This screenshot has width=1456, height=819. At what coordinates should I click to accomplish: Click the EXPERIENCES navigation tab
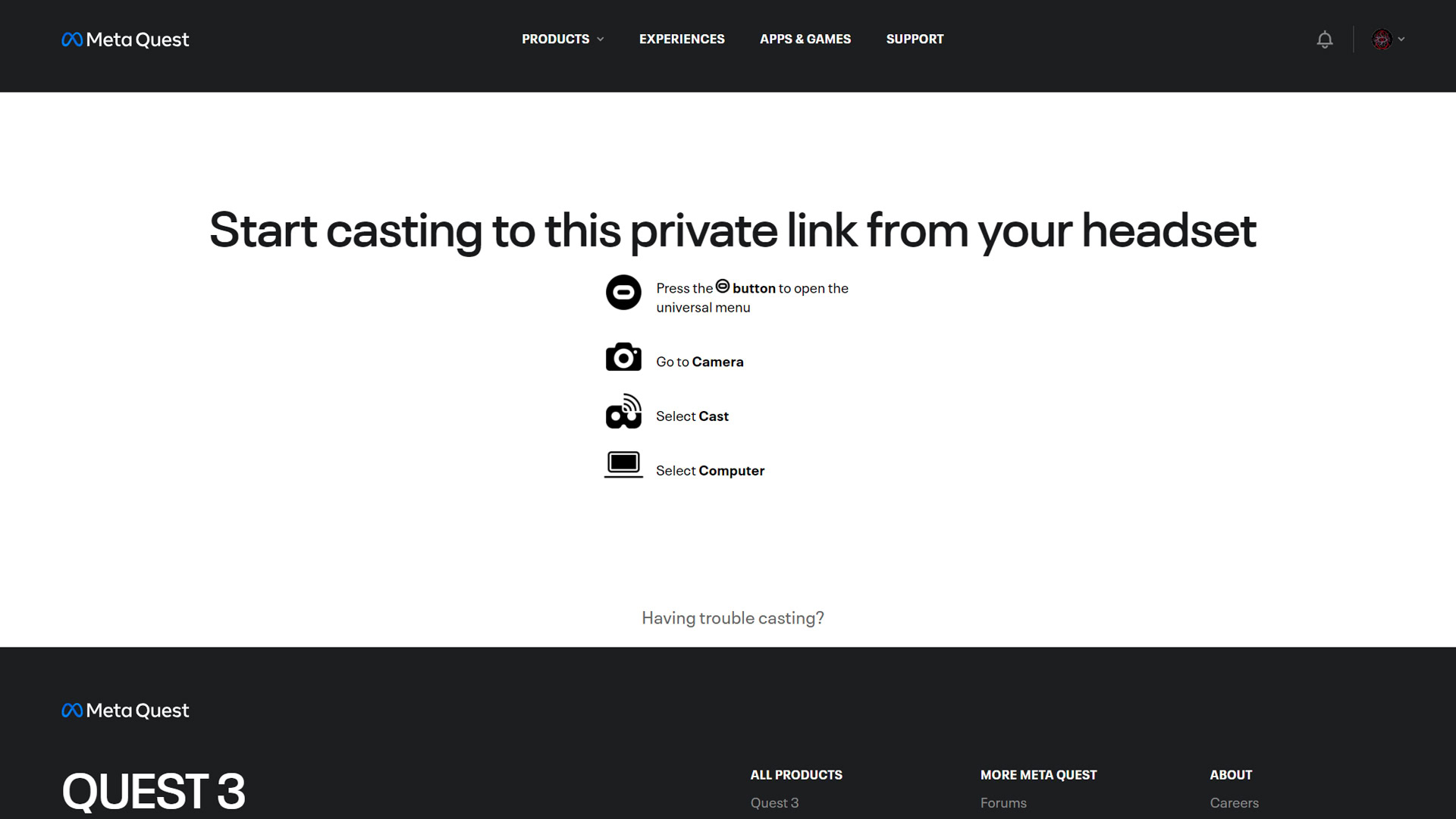(682, 39)
